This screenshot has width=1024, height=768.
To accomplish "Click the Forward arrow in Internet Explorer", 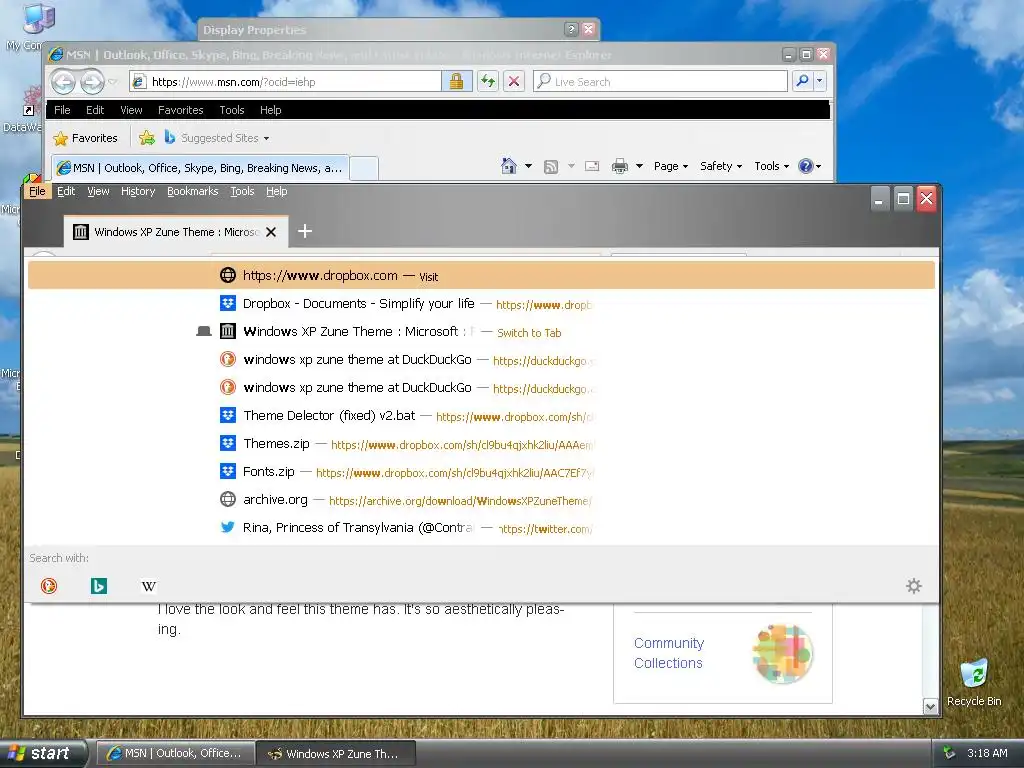I will [x=92, y=82].
